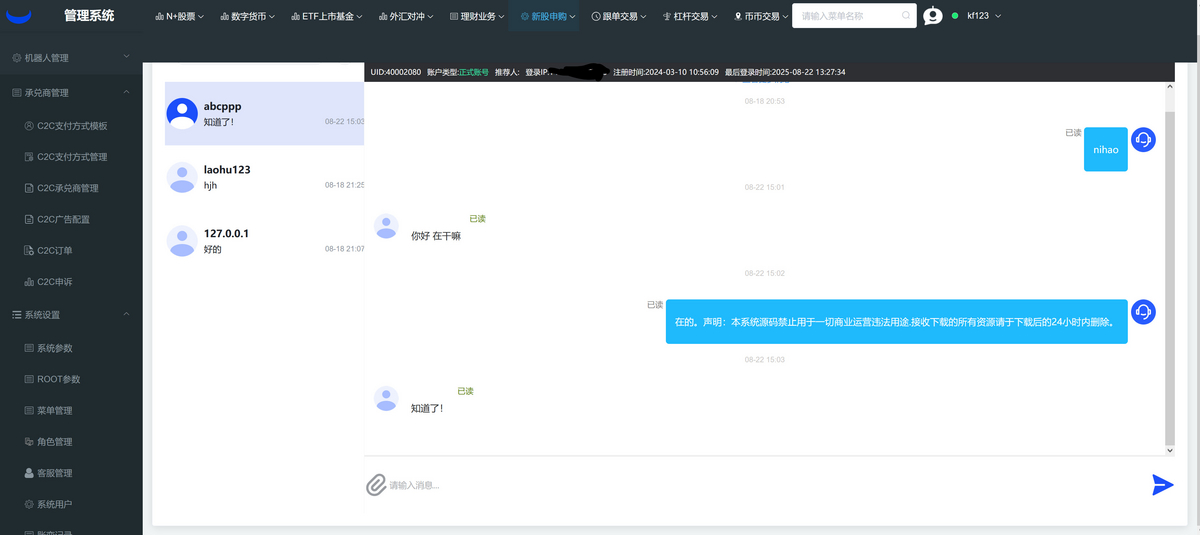Open the 杠杆交易 top menu
Image resolution: width=1200 pixels, height=535 pixels.
tap(690, 17)
